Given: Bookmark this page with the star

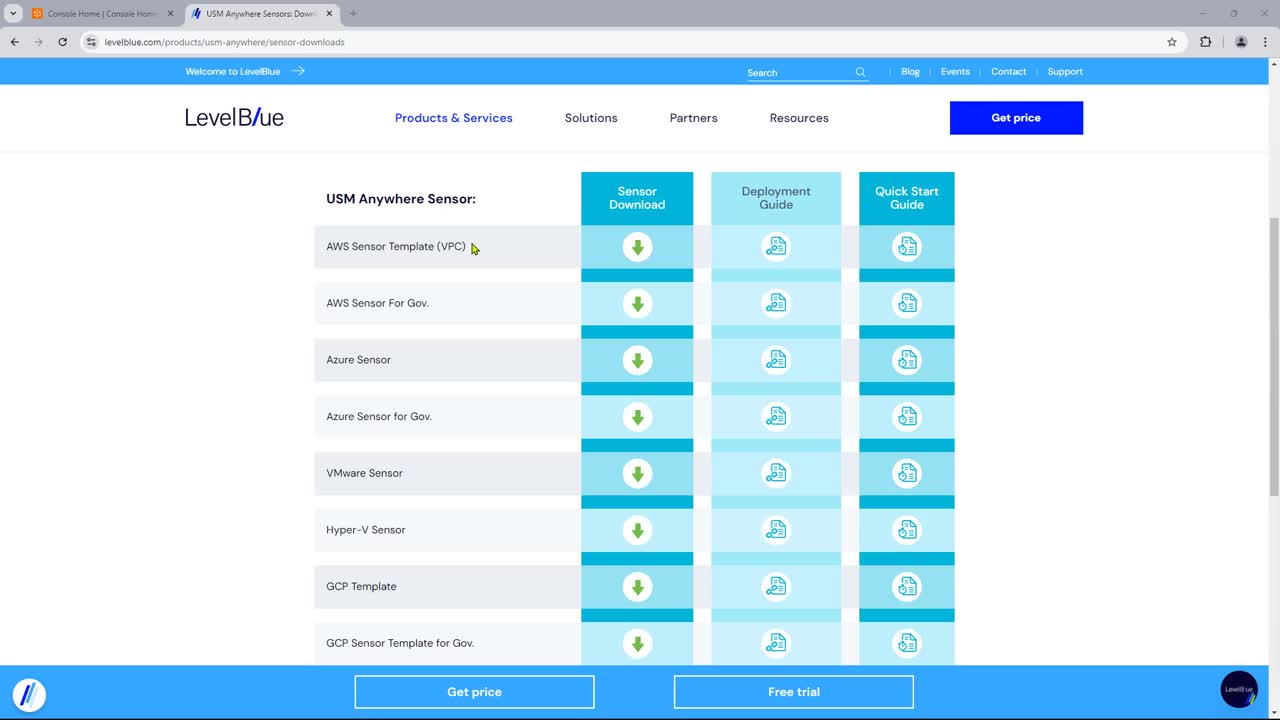Looking at the screenshot, I should click(1172, 42).
